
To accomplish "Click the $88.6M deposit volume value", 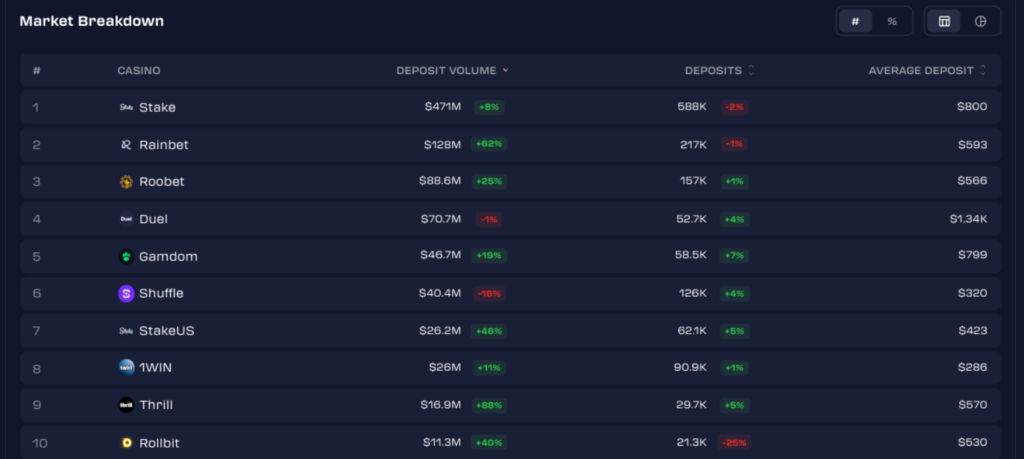I will click(440, 182).
